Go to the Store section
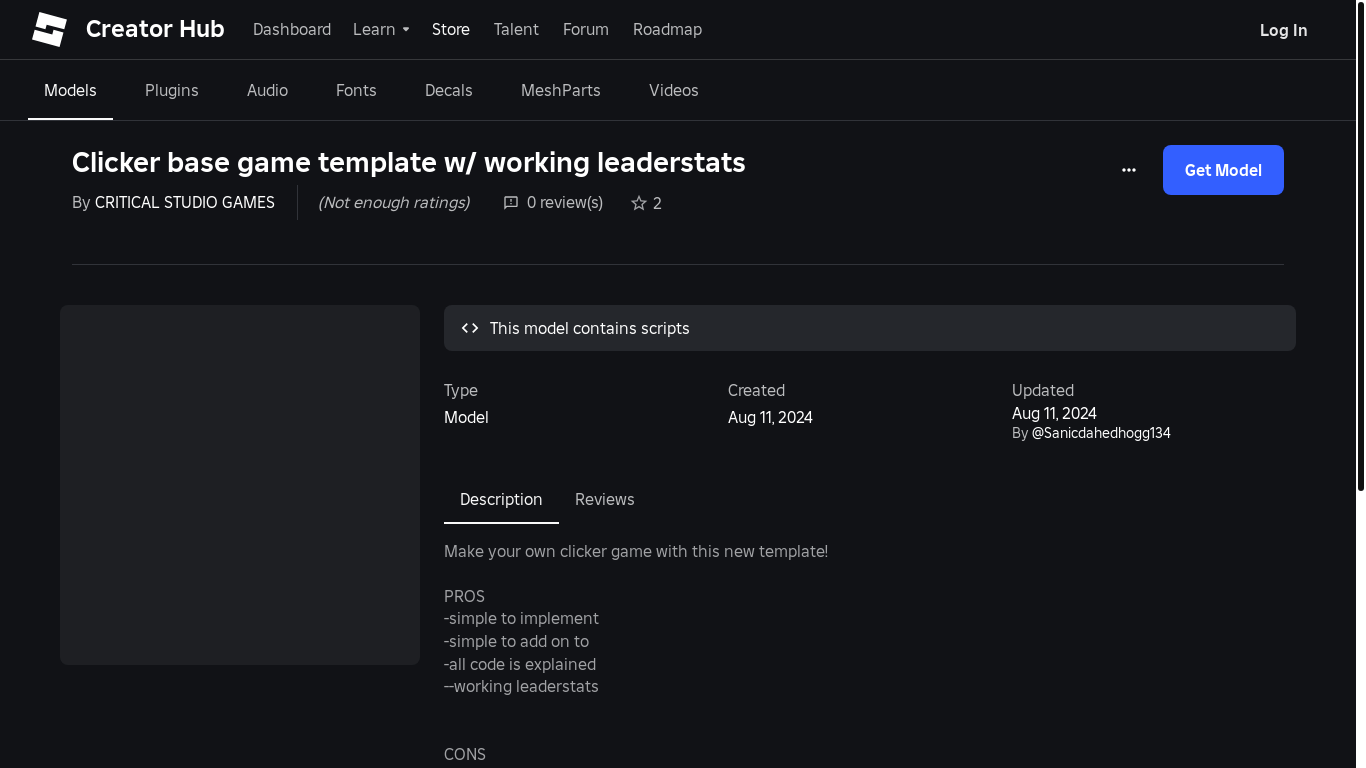Screen dimensions: 1366x768 451,30
